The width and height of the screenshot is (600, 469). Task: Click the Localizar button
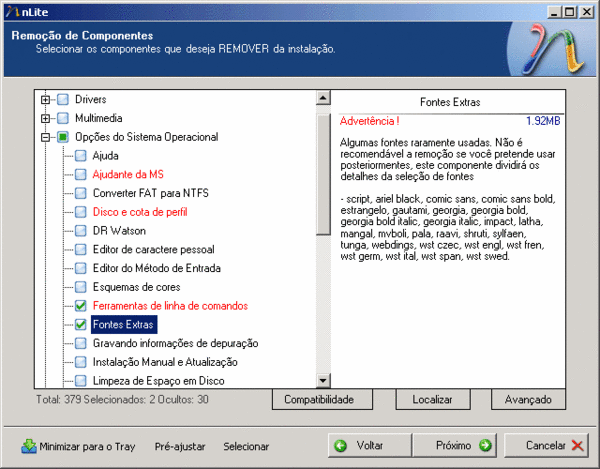(x=433, y=399)
